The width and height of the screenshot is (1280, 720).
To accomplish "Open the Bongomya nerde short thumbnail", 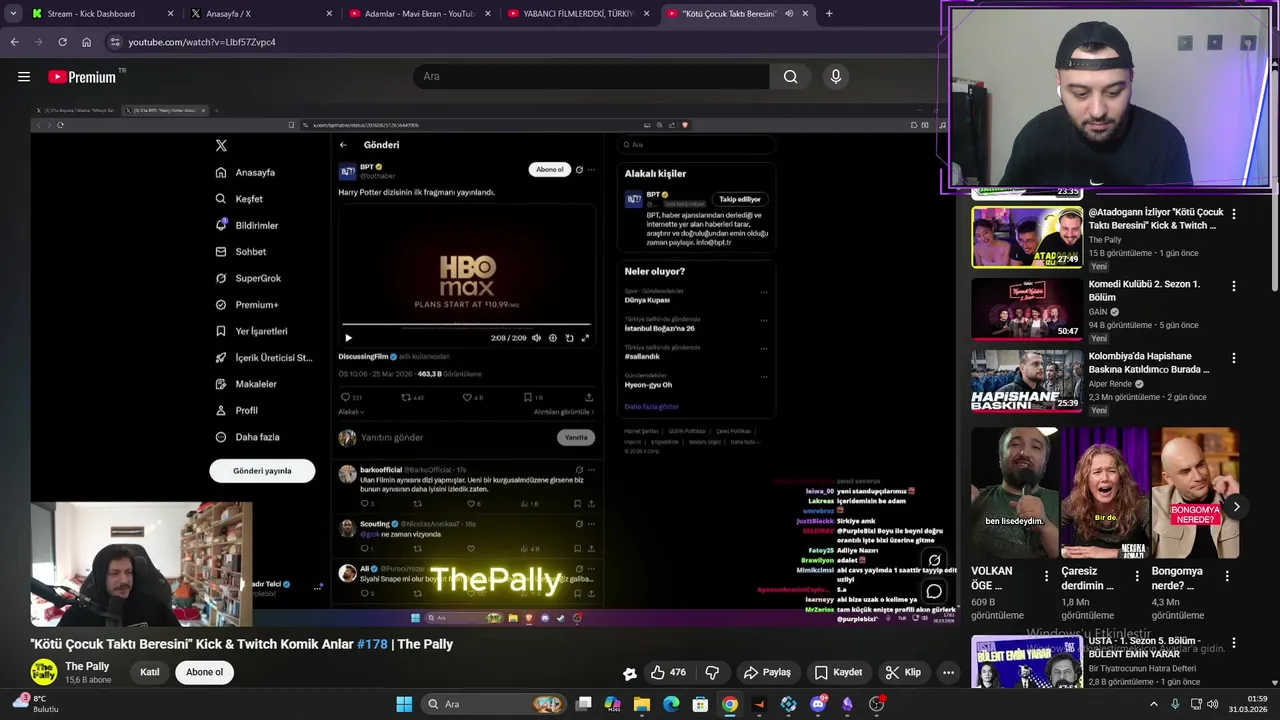I will tap(1195, 492).
